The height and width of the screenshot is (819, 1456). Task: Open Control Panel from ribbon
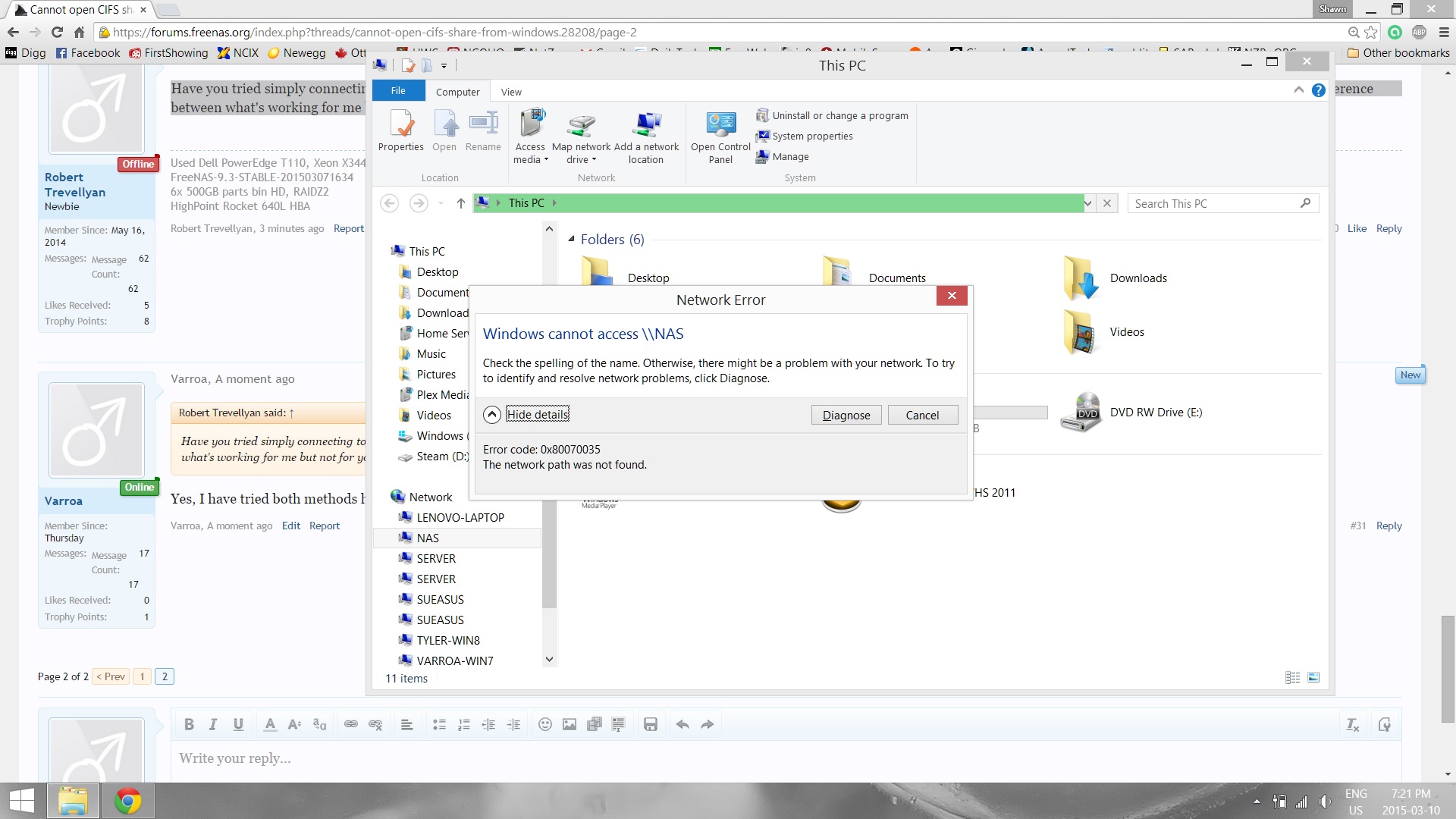[x=720, y=126]
